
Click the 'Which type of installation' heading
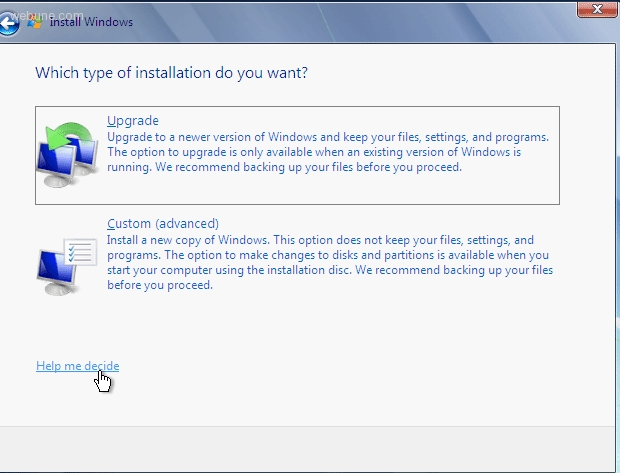(171, 73)
